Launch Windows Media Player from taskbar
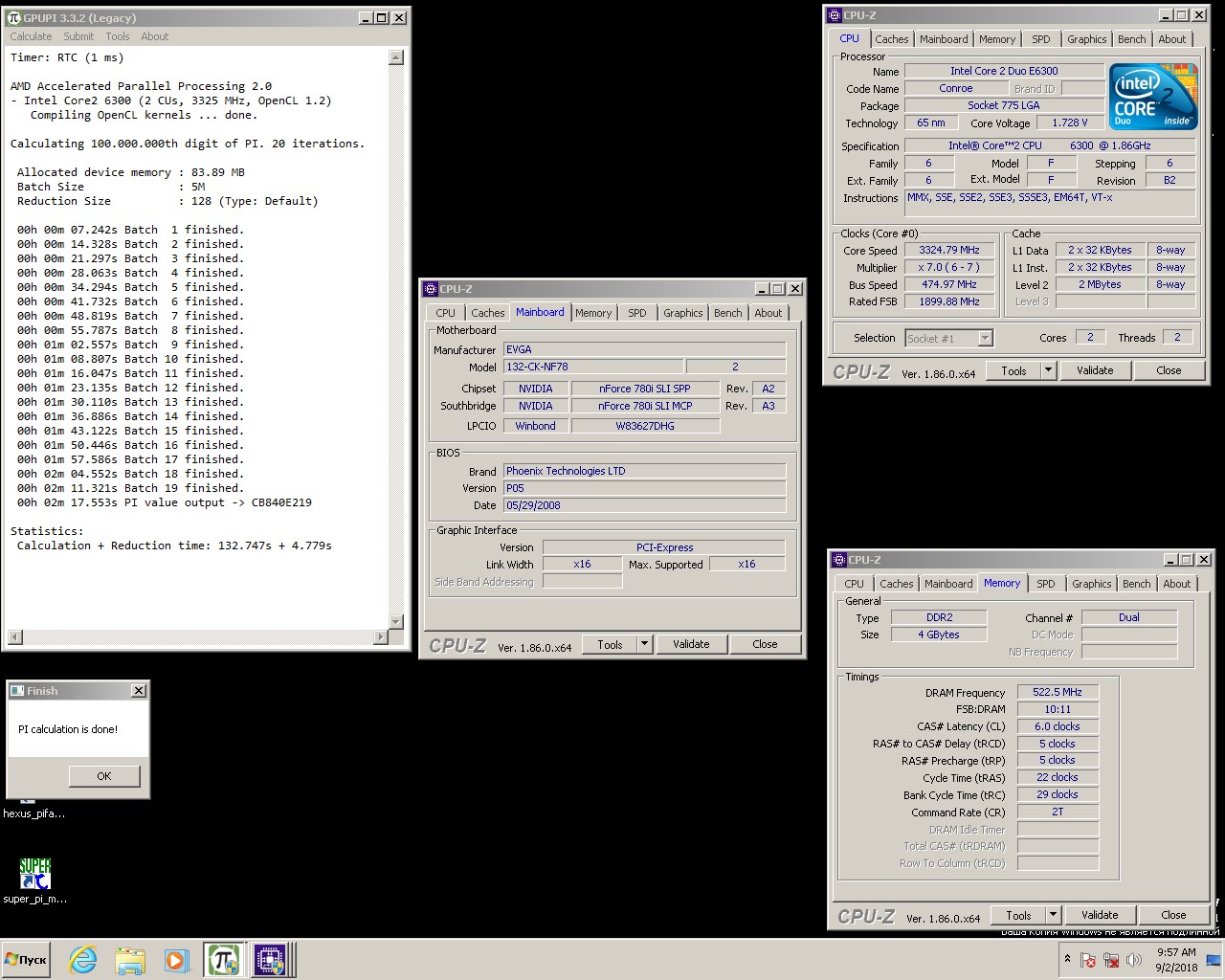Image resolution: width=1225 pixels, height=980 pixels. pos(175,960)
